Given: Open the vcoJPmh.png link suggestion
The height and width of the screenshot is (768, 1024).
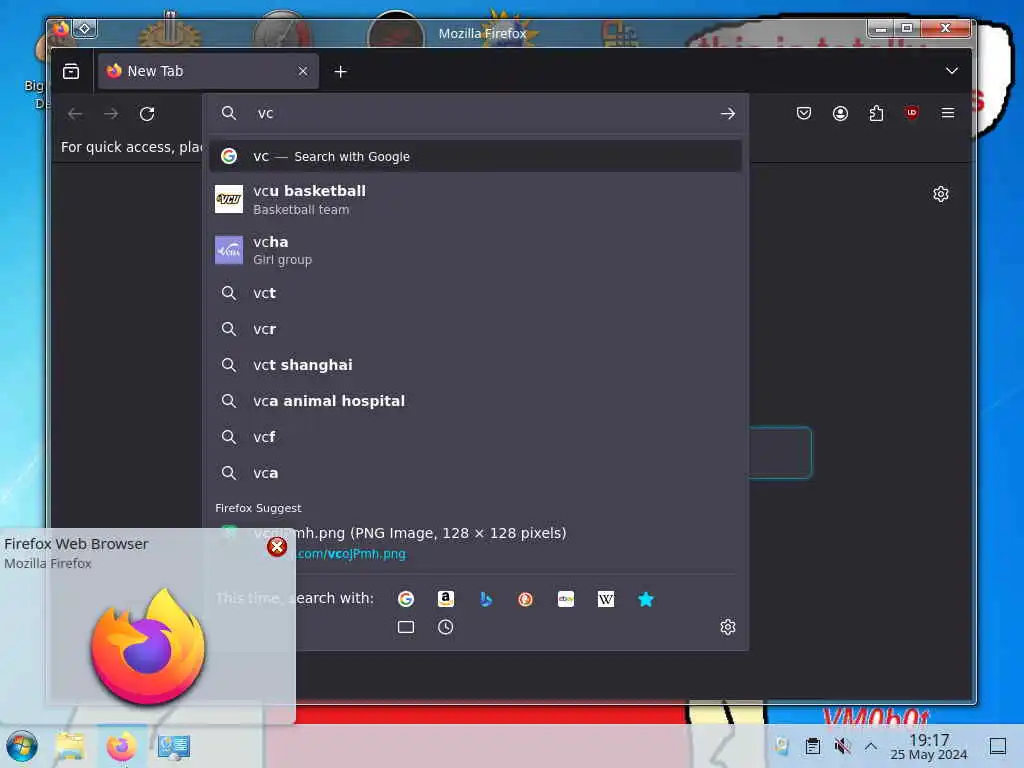Looking at the screenshot, I should (475, 543).
